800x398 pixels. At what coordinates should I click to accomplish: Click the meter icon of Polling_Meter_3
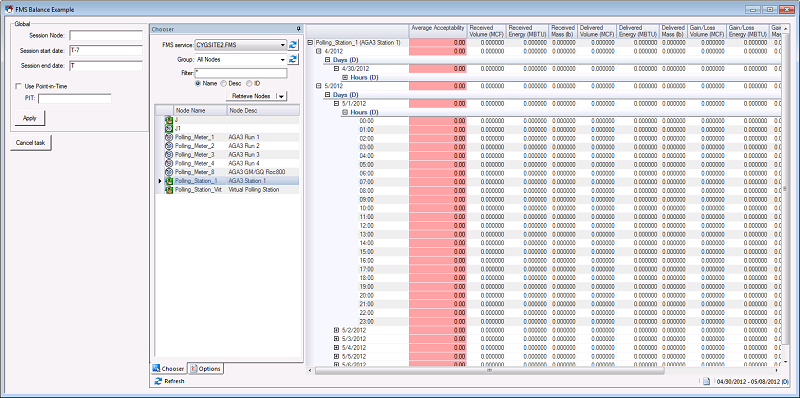(169, 154)
